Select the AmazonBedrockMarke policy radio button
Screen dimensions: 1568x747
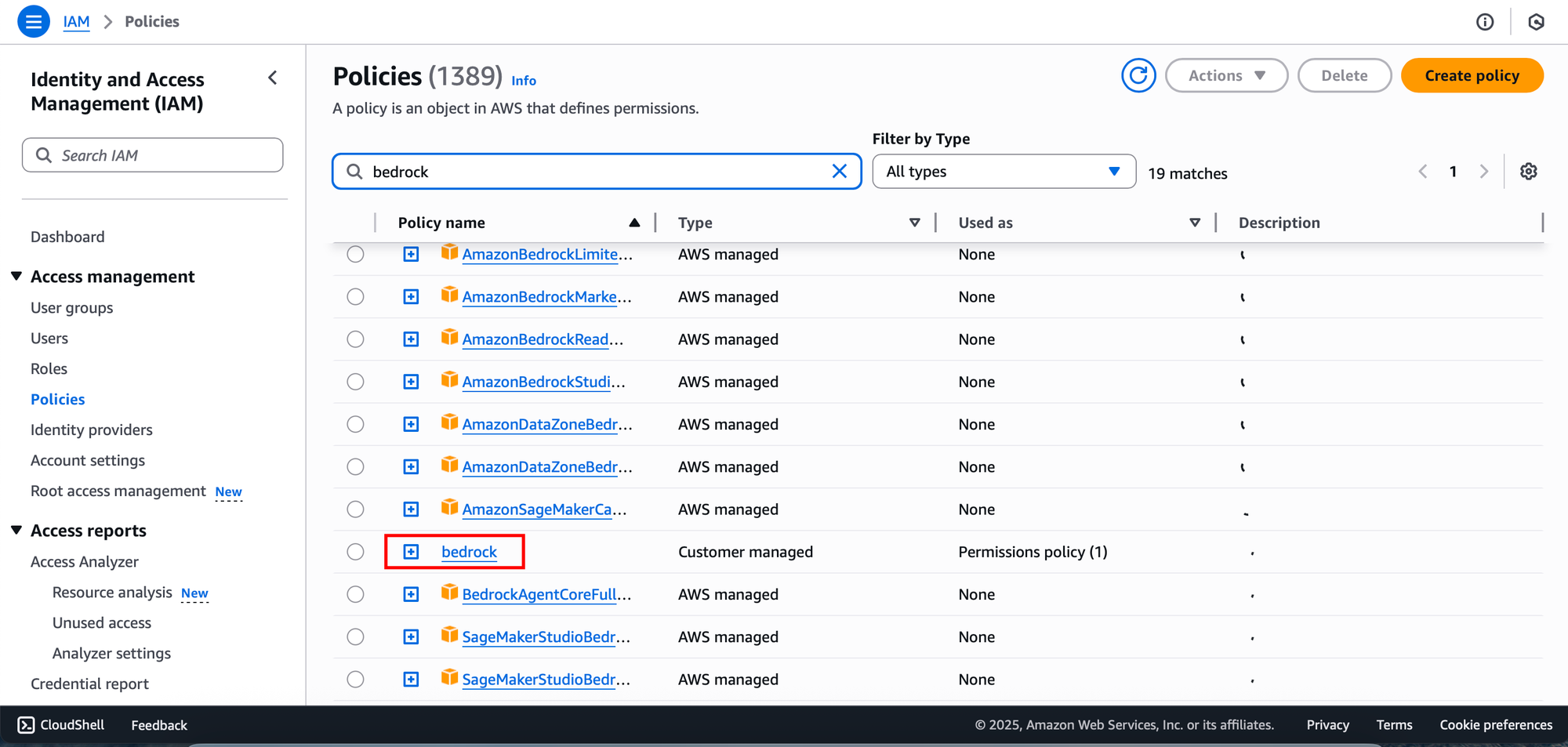click(x=355, y=296)
